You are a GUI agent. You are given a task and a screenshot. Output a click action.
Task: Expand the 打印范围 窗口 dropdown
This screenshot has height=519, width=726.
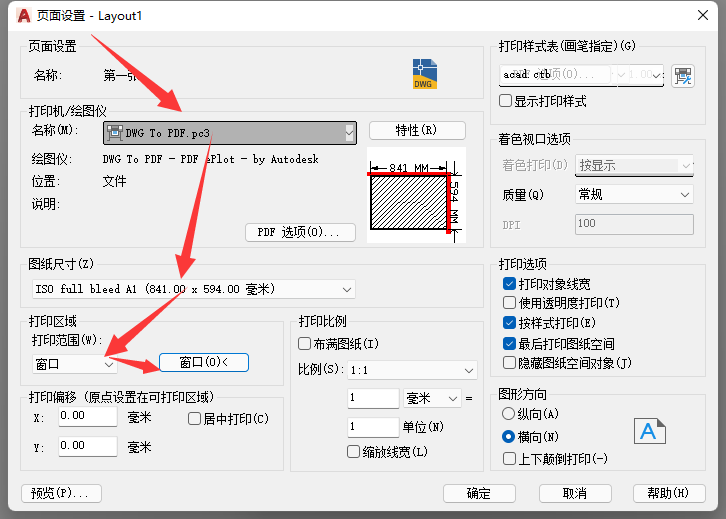pyautogui.click(x=75, y=364)
